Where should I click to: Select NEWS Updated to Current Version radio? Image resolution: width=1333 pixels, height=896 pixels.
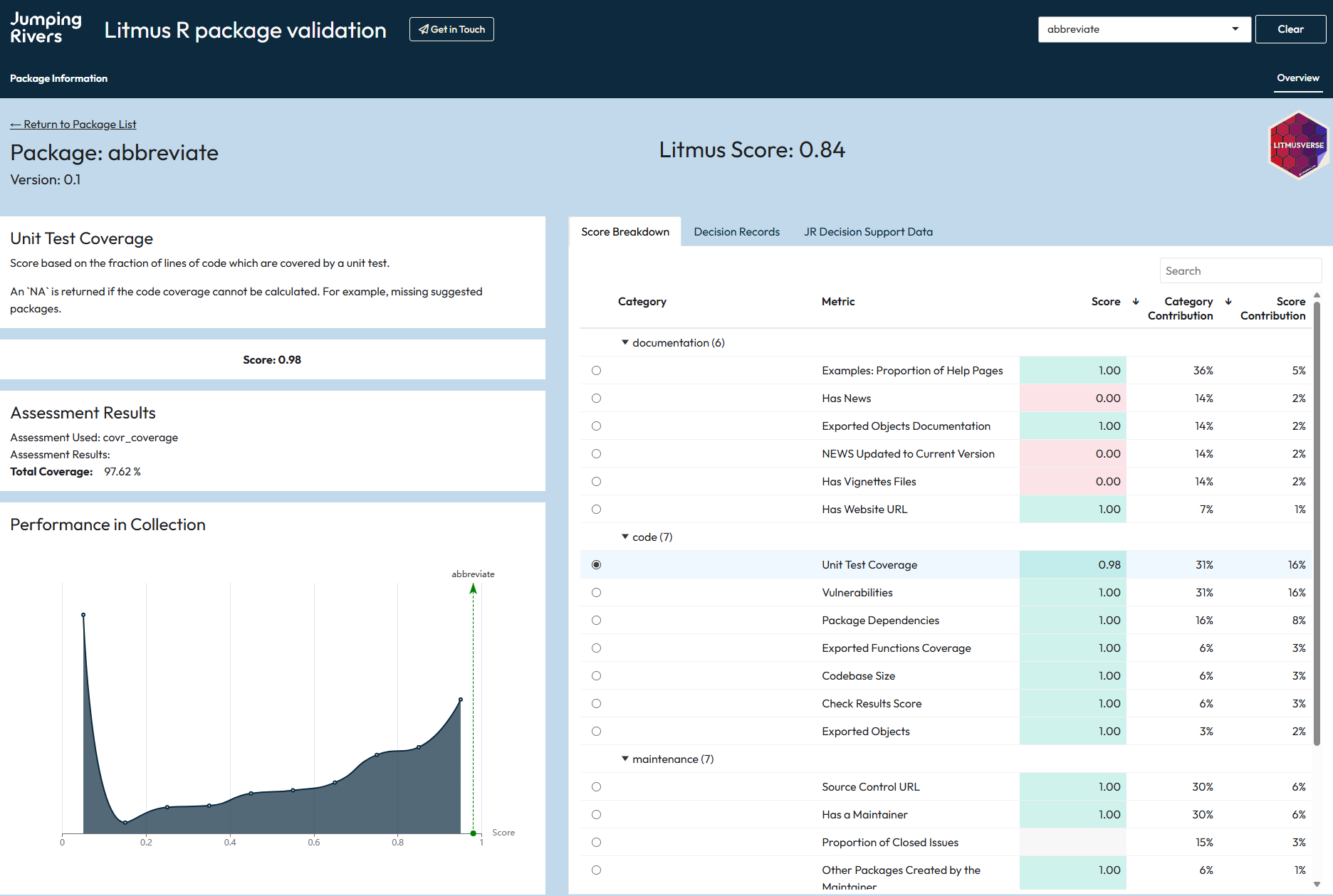coord(597,454)
